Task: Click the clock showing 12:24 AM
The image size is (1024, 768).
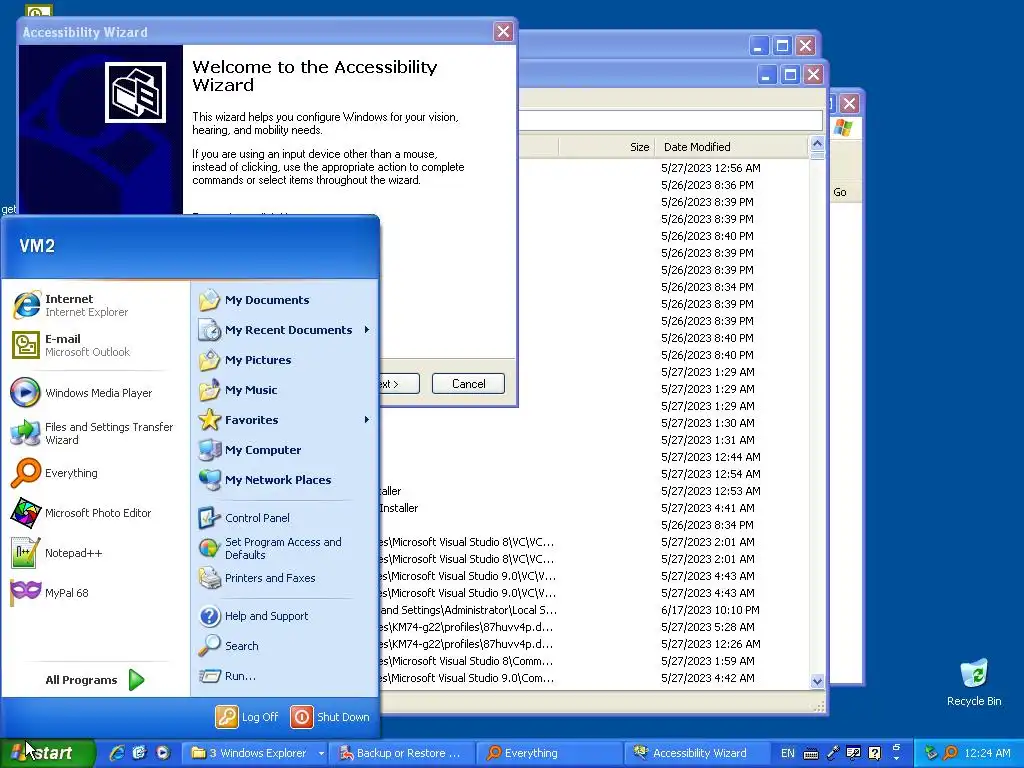Action: tap(987, 753)
